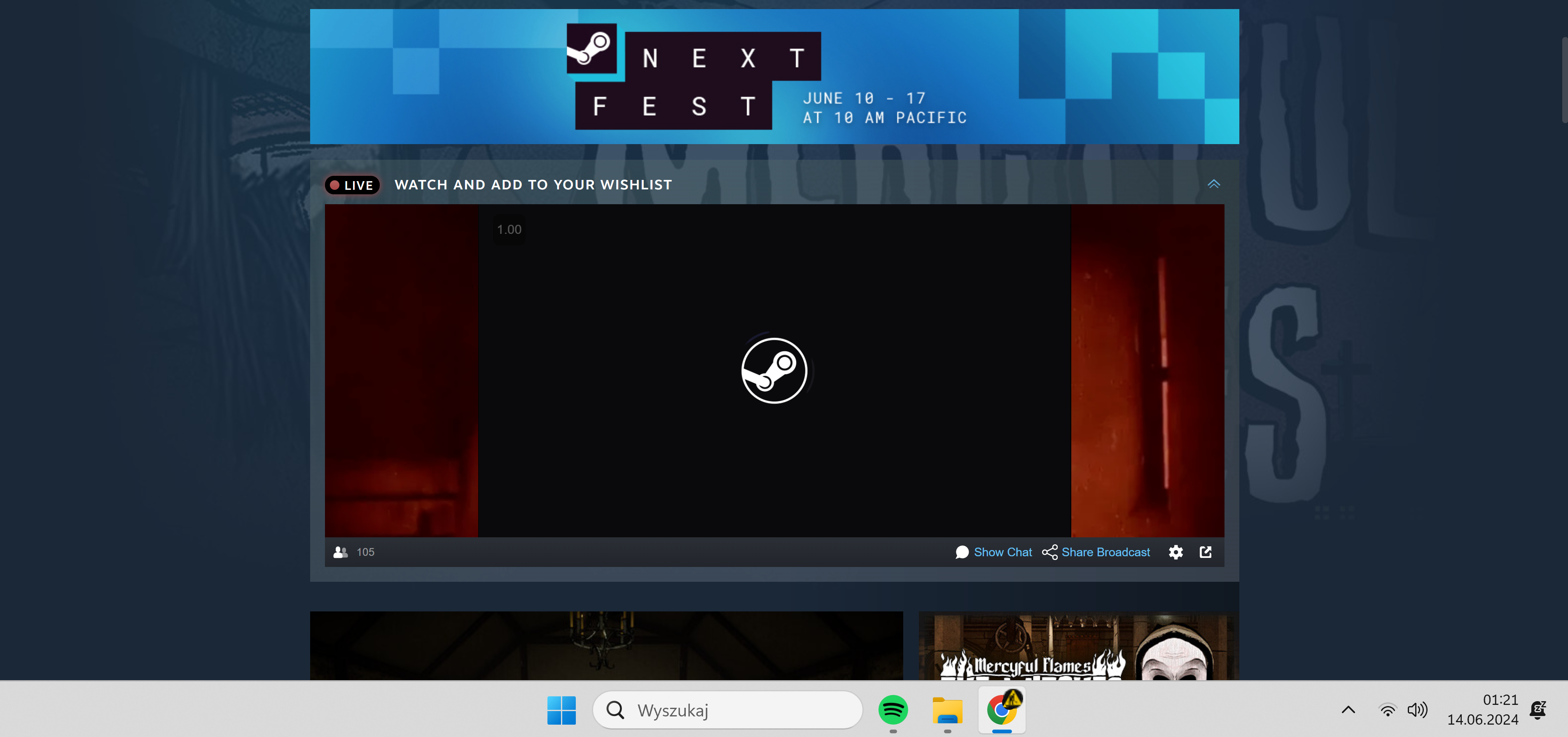Open broadcast settings gear icon
The width and height of the screenshot is (1568, 737).
tap(1175, 552)
